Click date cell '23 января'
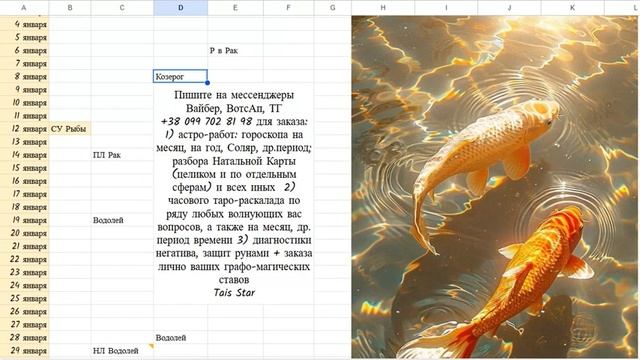640x360 pixels. pos(24,273)
